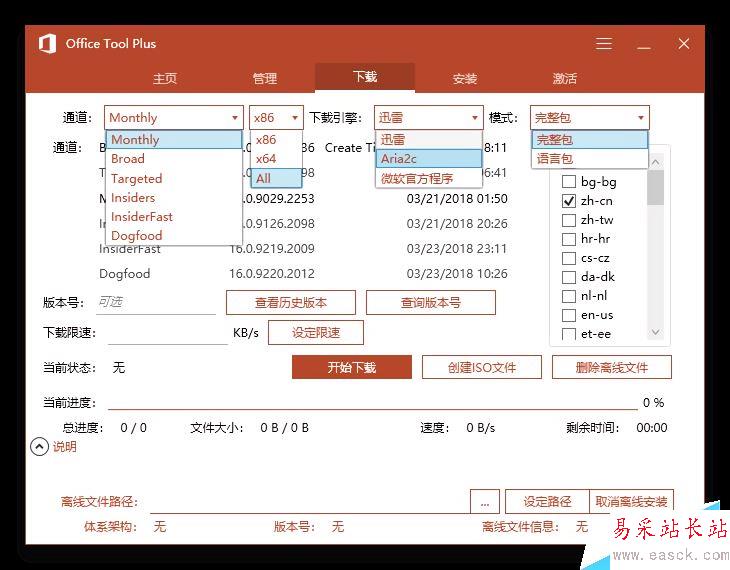Open the 下载 tab

pos(365,77)
